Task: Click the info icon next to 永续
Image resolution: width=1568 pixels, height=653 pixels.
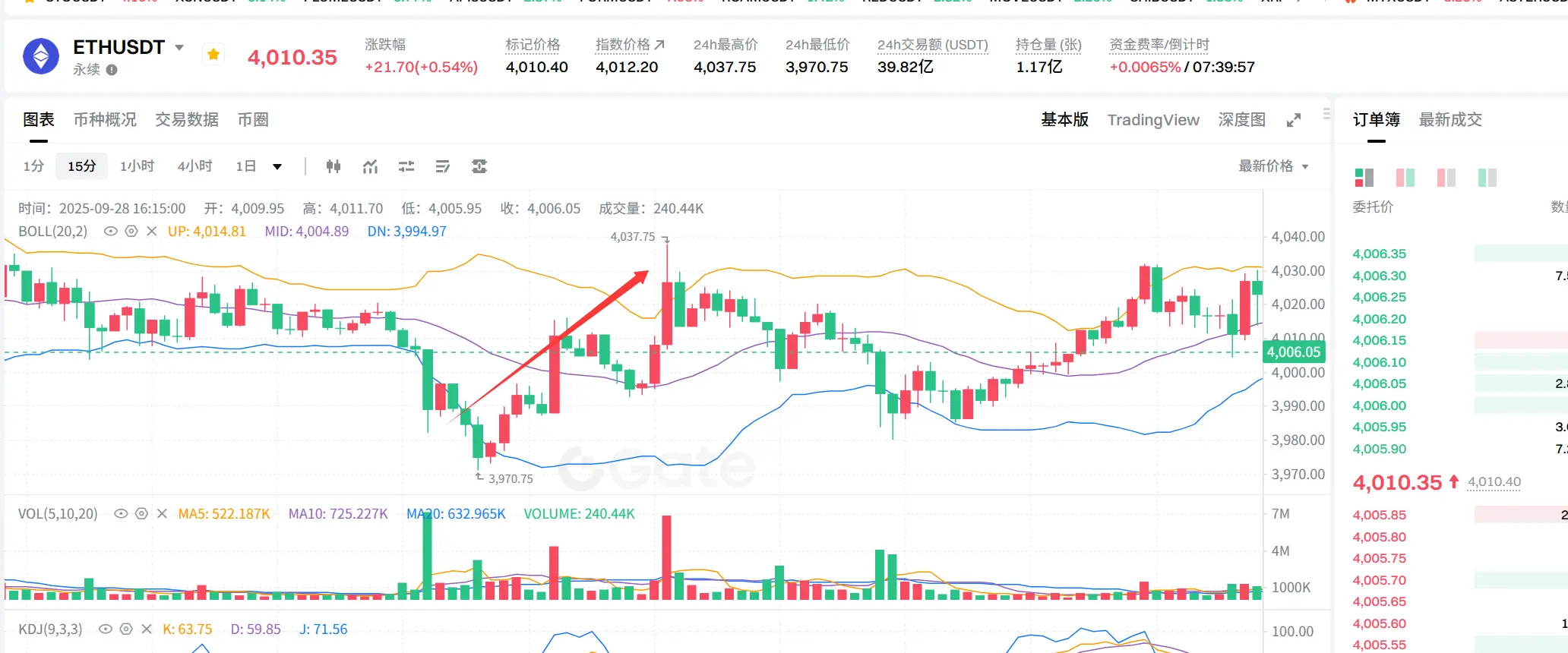Action: click(x=112, y=70)
